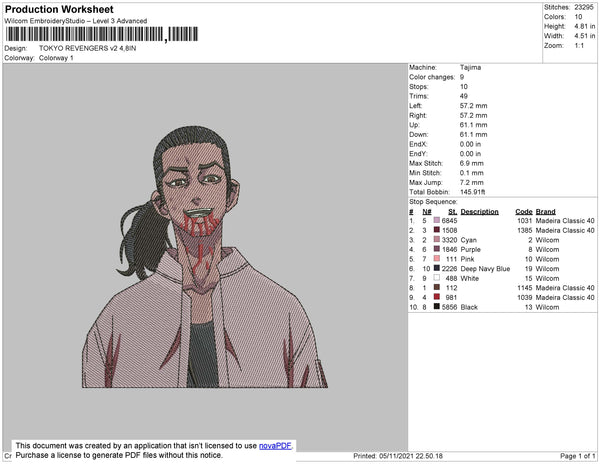Image resolution: width=600 pixels, height=464 pixels.
Task: Click the 'Code' column header
Action: coord(524,212)
